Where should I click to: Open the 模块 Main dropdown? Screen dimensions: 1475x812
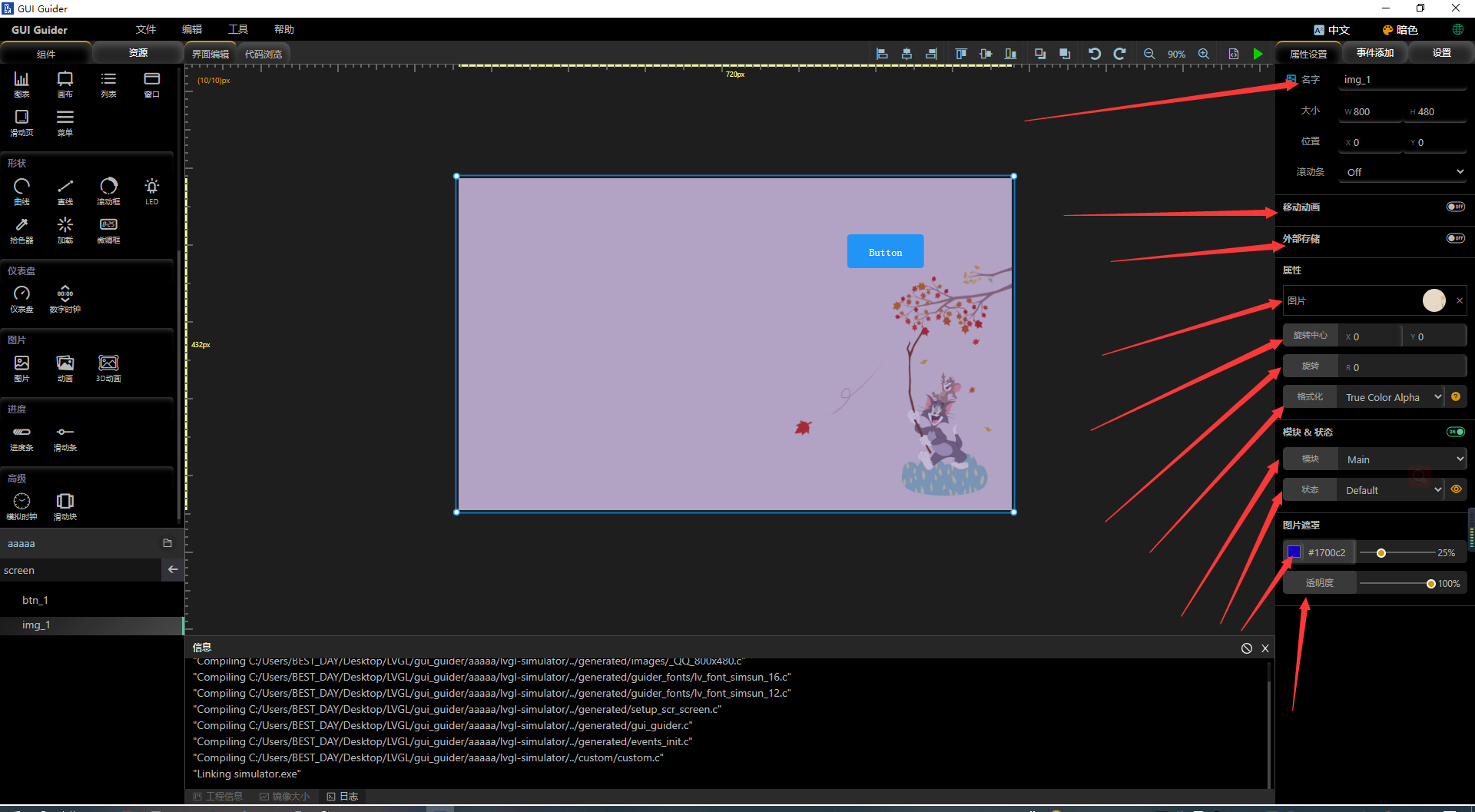1401,459
